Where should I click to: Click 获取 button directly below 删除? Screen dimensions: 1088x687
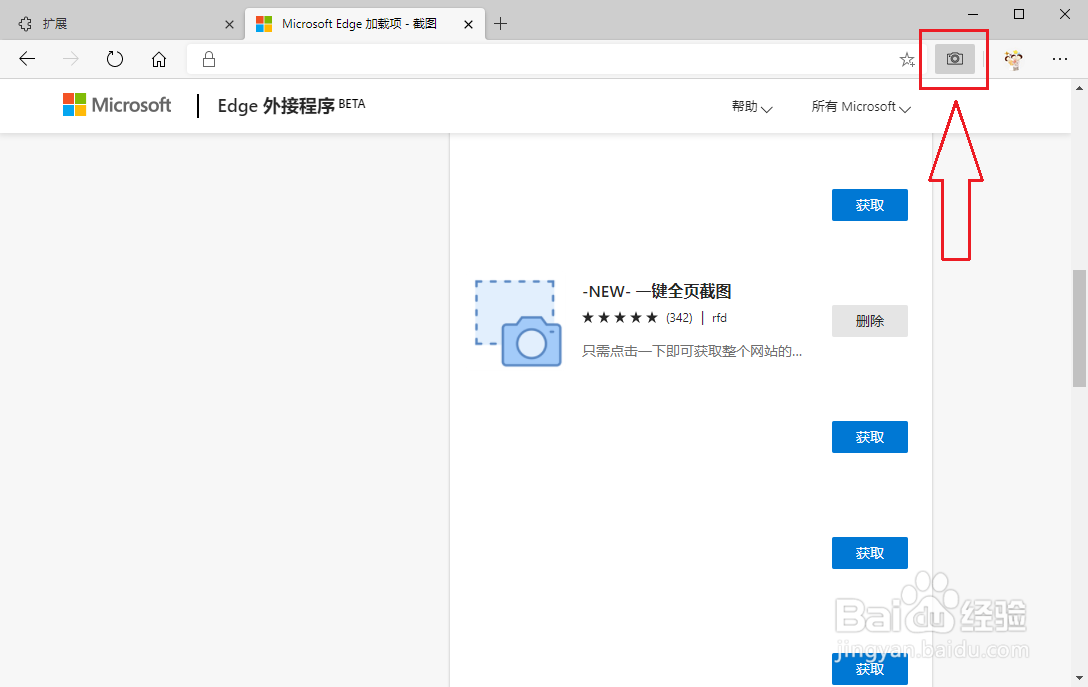pos(869,436)
